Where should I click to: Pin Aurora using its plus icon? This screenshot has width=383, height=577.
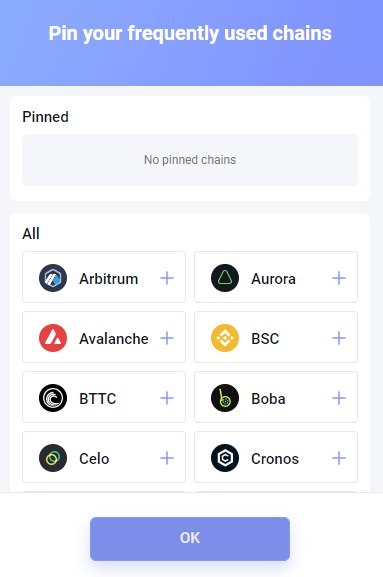point(339,278)
